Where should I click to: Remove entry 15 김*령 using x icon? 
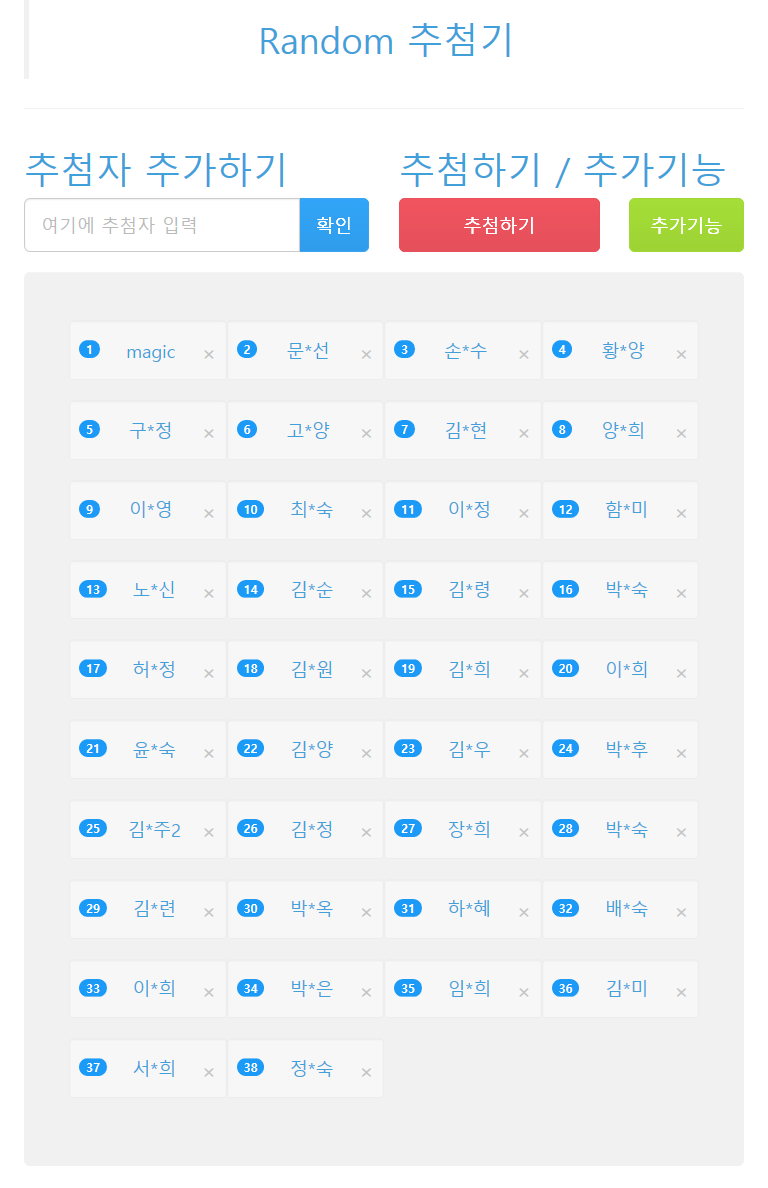point(524,593)
